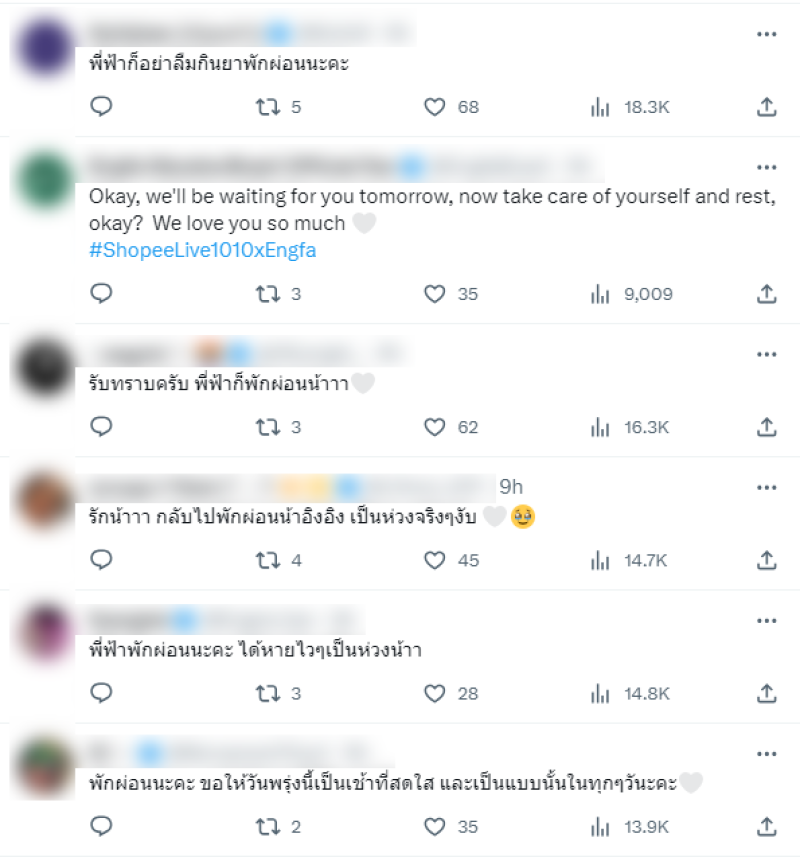Open the #ShopeeLive1010xEngfa hashtag
This screenshot has width=800, height=857.
pyautogui.click(x=203, y=250)
